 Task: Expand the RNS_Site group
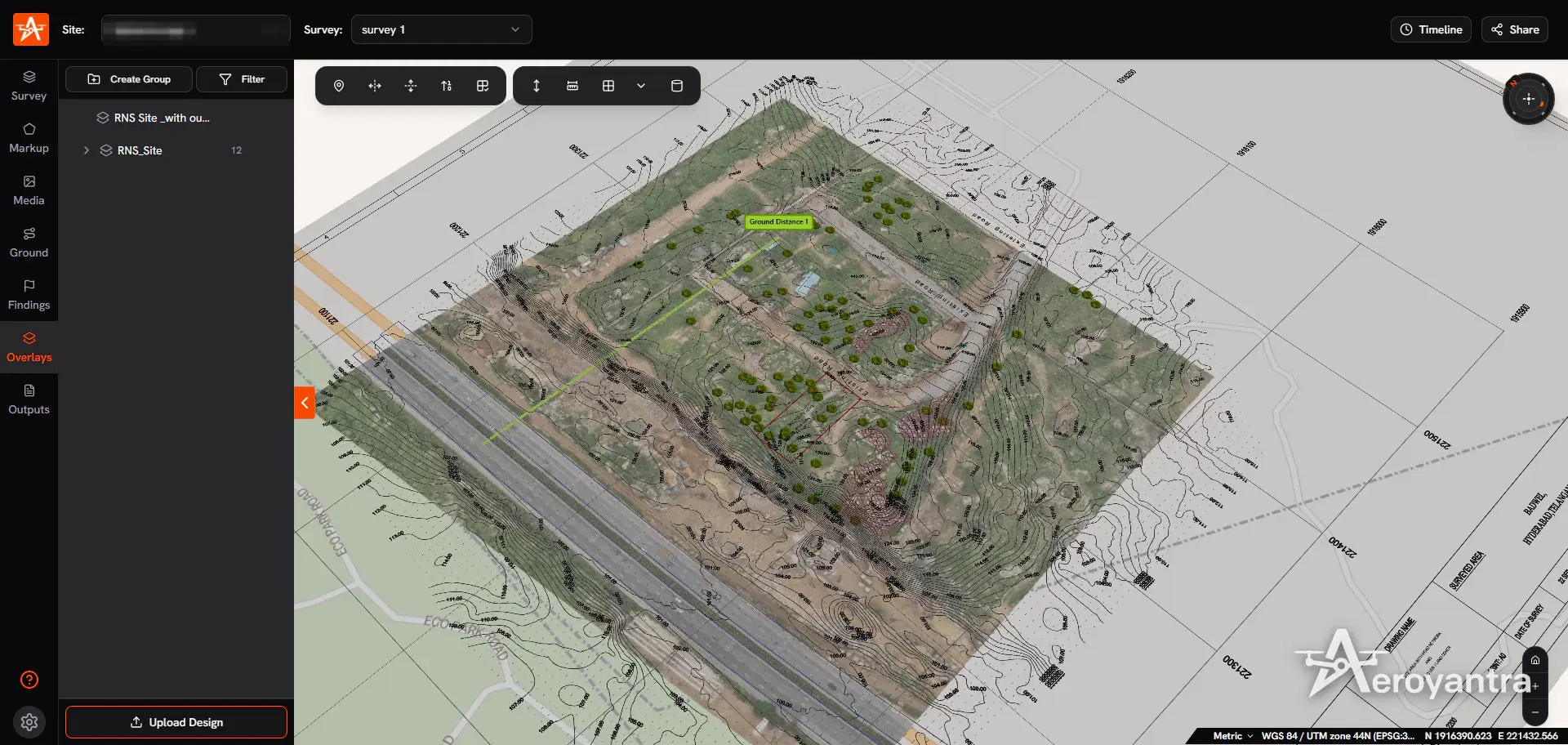click(x=86, y=150)
